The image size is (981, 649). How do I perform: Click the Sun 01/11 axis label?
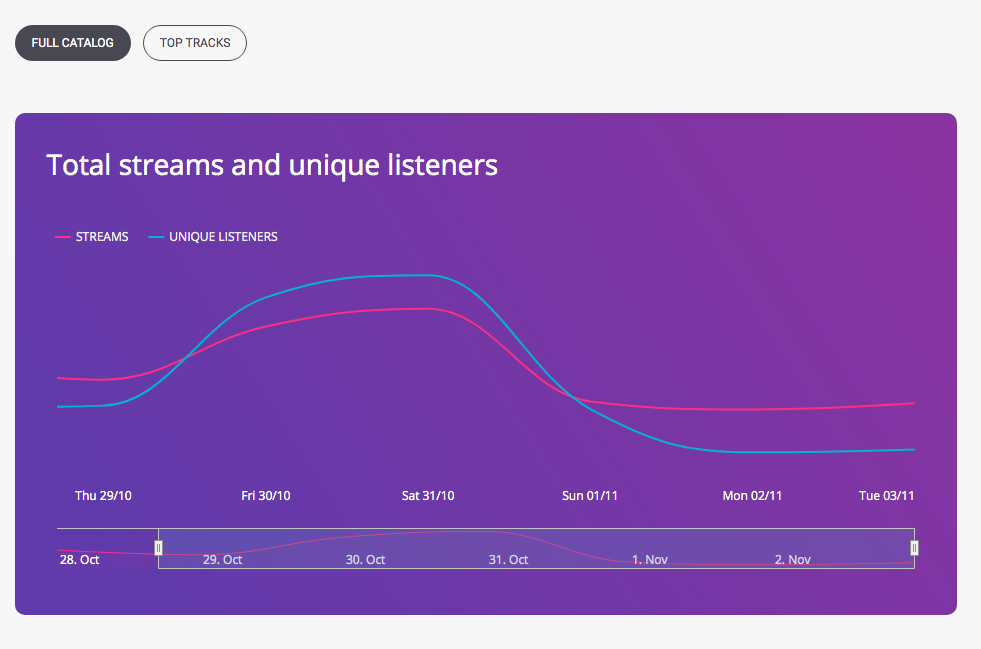pyautogui.click(x=589, y=496)
